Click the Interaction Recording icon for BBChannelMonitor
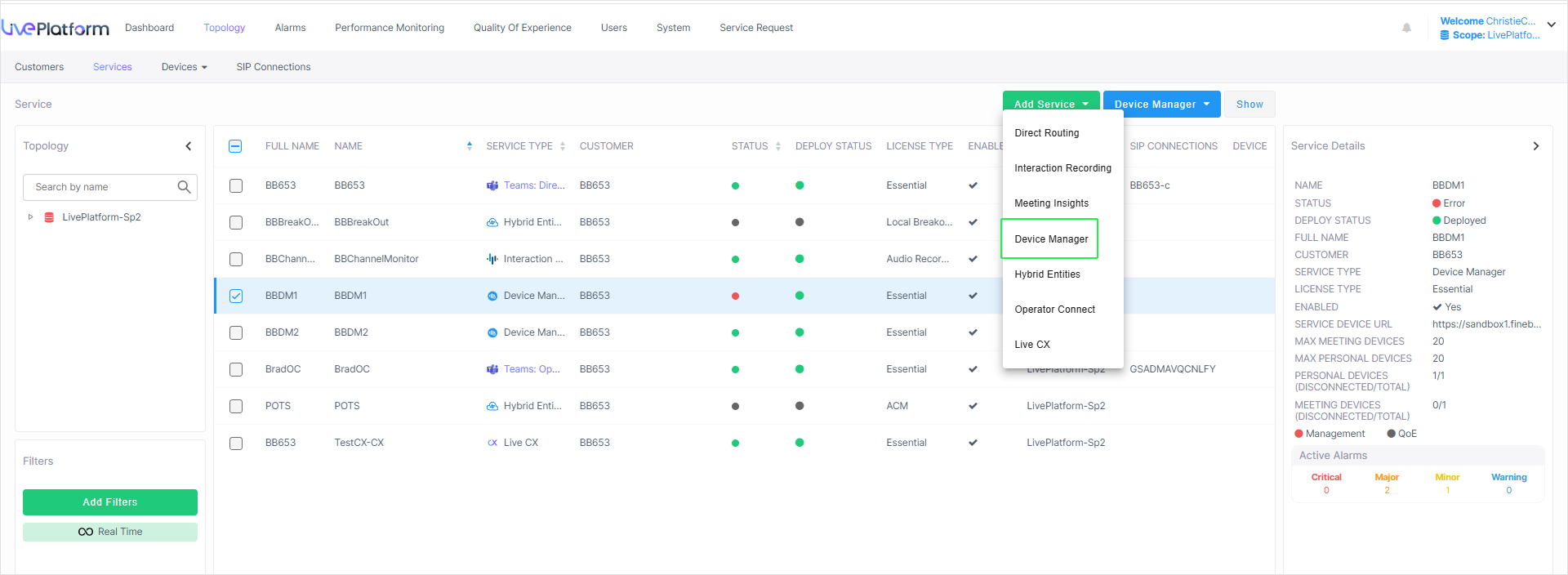Screen dimensions: 1568x575 [492, 259]
